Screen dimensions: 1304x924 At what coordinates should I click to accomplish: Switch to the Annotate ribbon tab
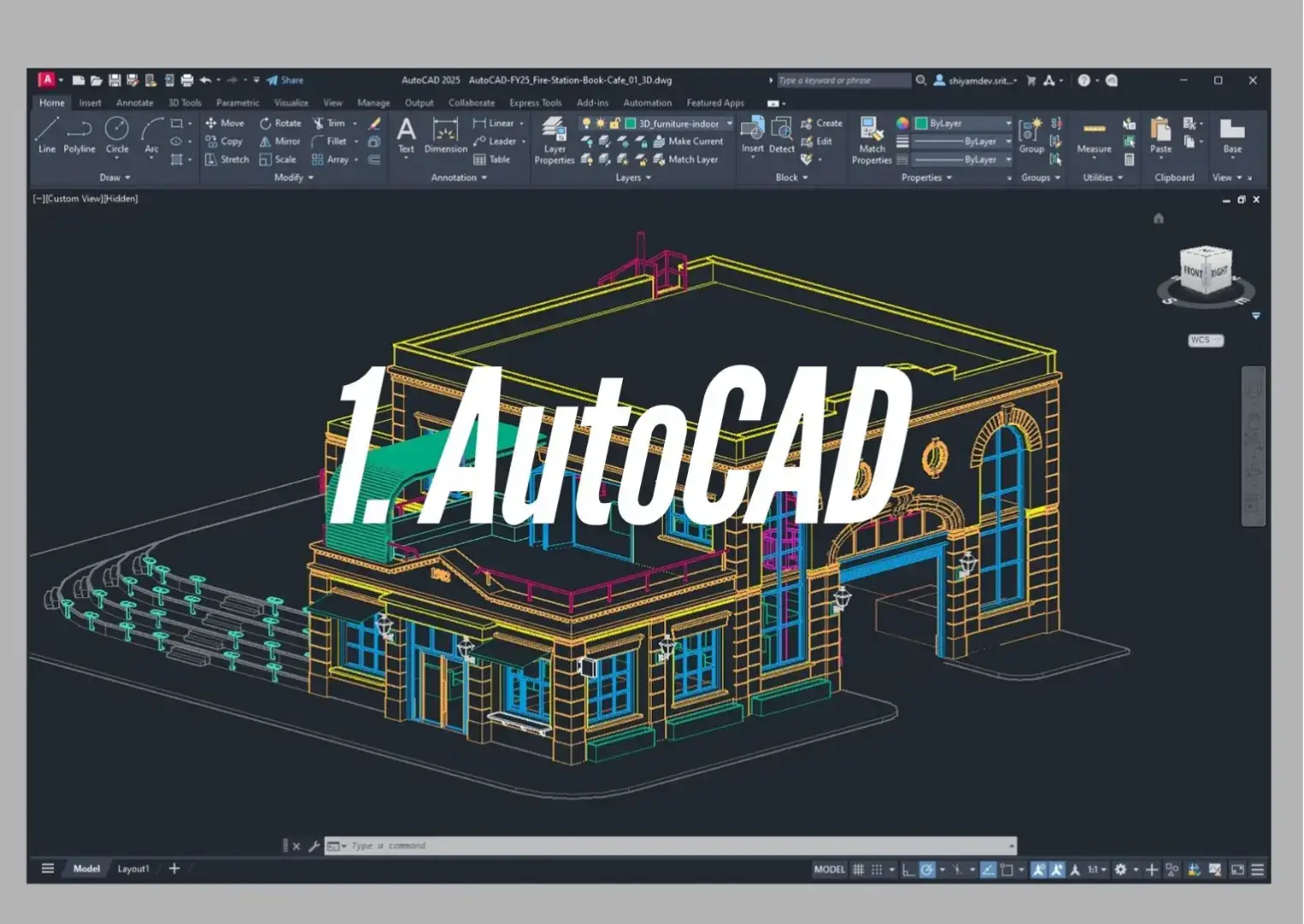pyautogui.click(x=134, y=102)
